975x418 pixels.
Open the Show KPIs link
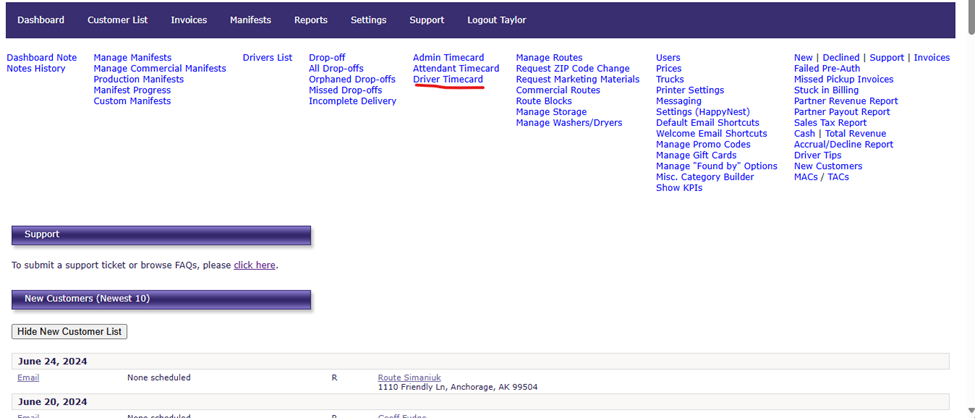pyautogui.click(x=679, y=188)
